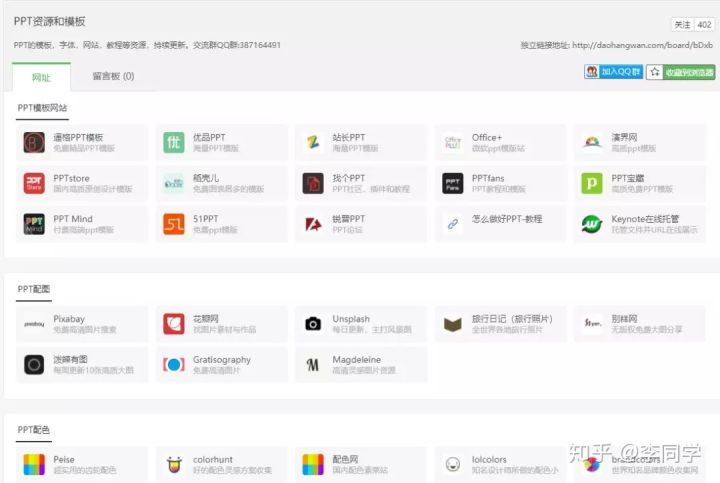This screenshot has height=483, width=720.
Task: Click the Peise title text
Action: pos(64,459)
